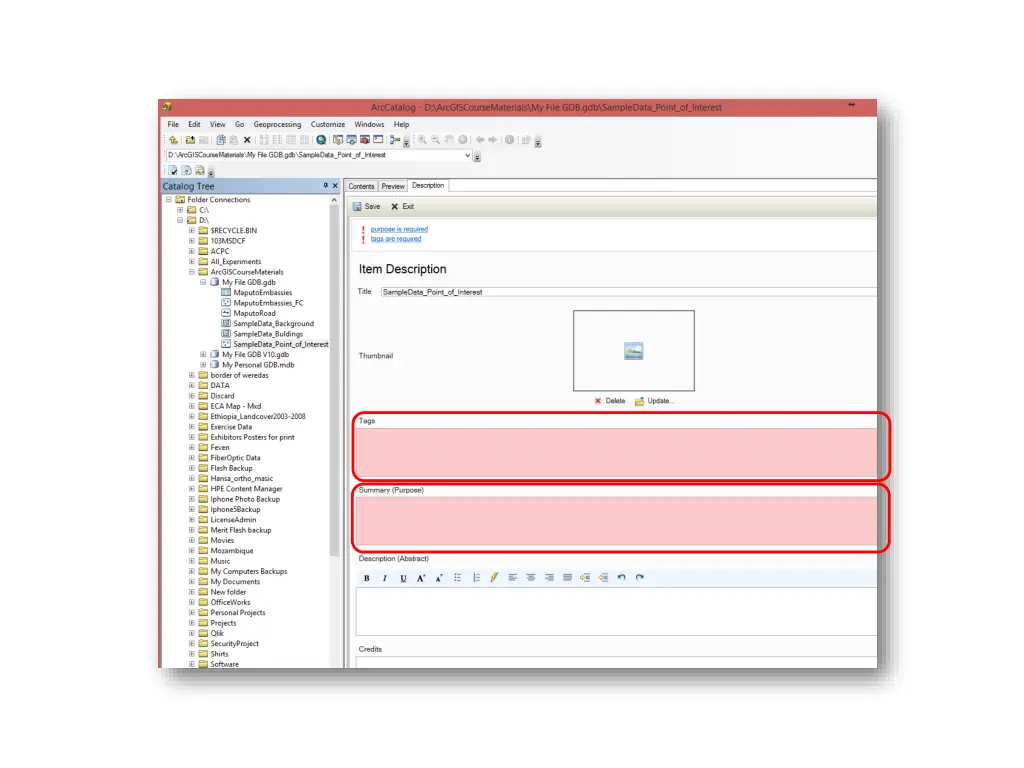Click the Up One Level toolbar icon
Image resolution: width=1024 pixels, height=768 pixels.
[x=174, y=140]
